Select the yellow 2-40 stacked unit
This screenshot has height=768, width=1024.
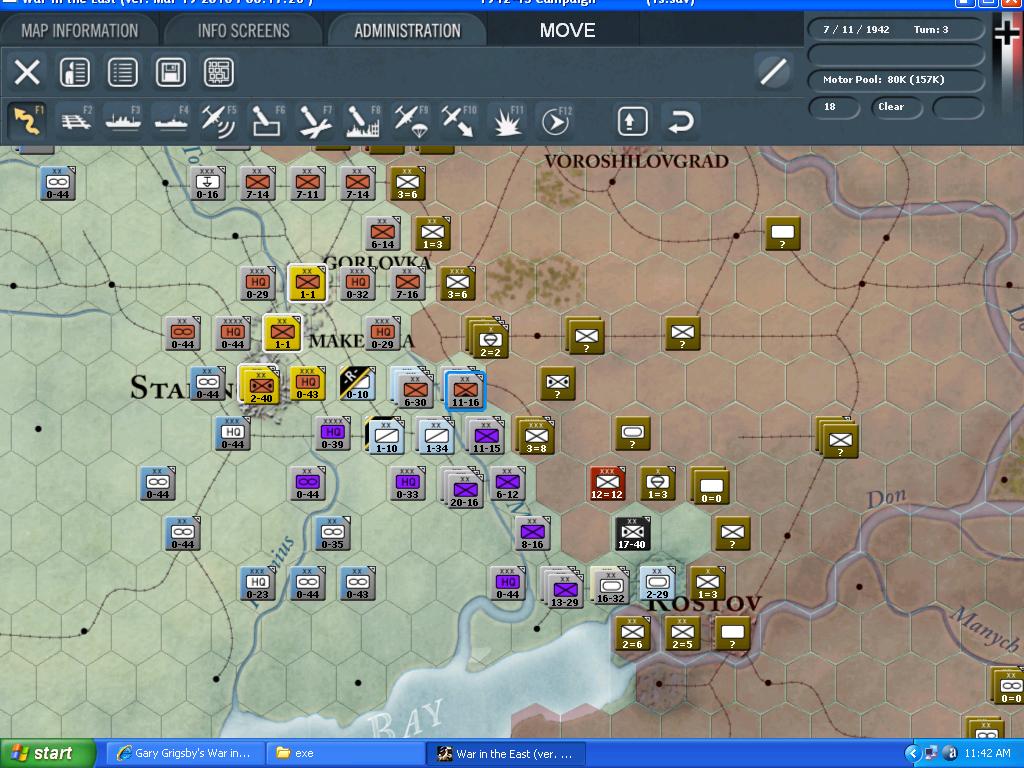point(261,385)
